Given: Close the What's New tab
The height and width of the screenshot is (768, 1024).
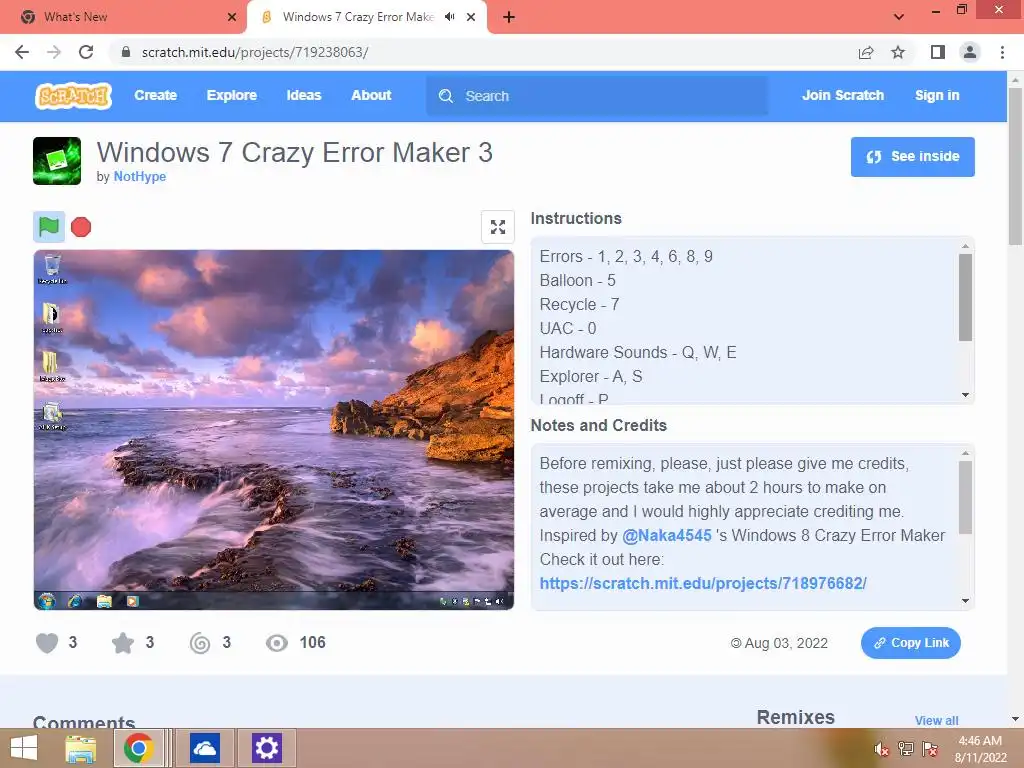Looking at the screenshot, I should [232, 17].
